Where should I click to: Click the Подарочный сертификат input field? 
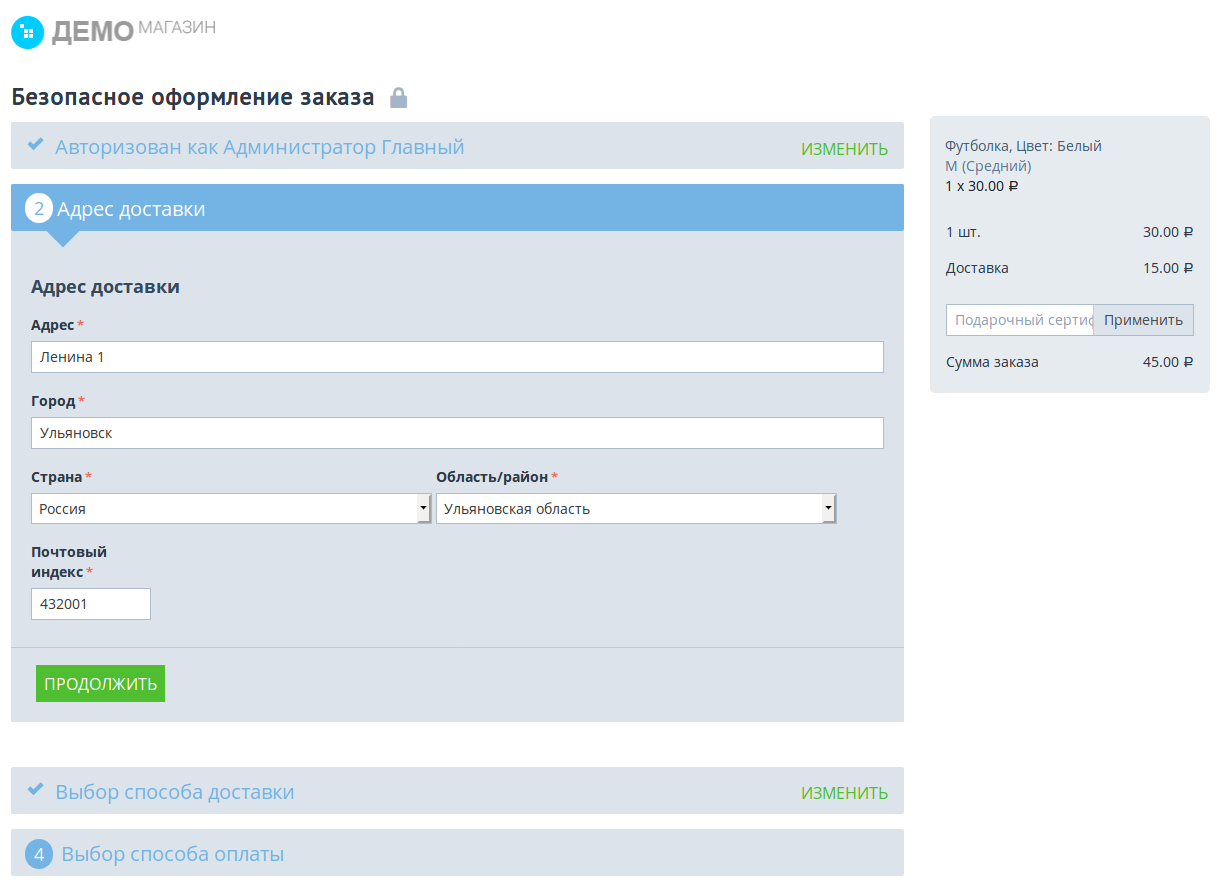tap(1019, 320)
